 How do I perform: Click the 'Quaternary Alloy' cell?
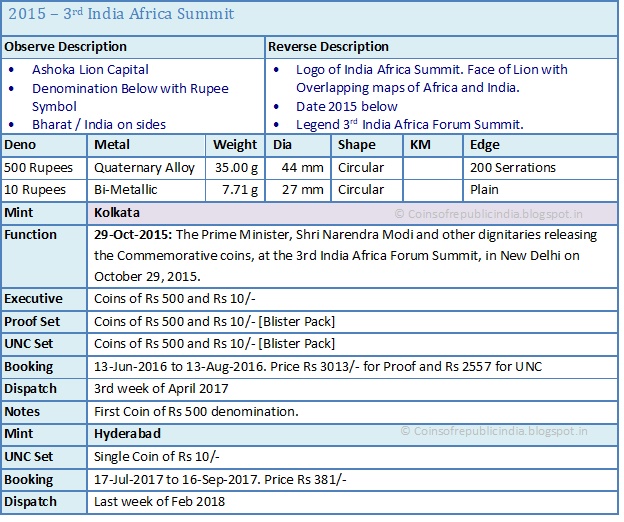[x=144, y=168]
